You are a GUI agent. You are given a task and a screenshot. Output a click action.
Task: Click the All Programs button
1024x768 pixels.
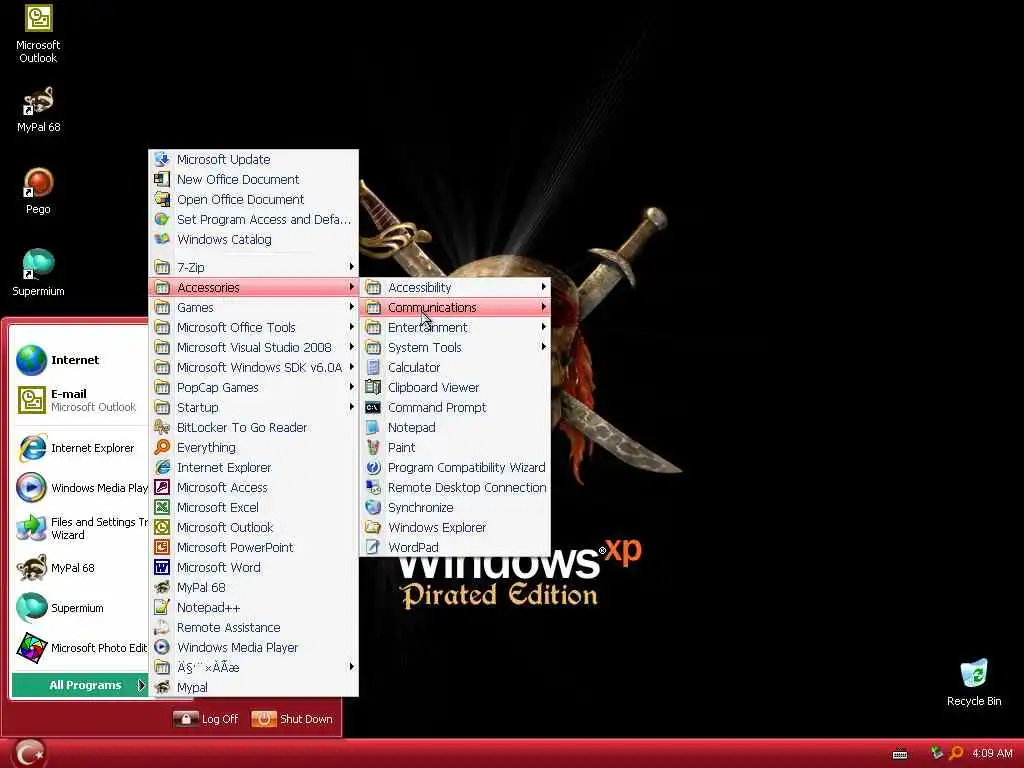pyautogui.click(x=80, y=685)
